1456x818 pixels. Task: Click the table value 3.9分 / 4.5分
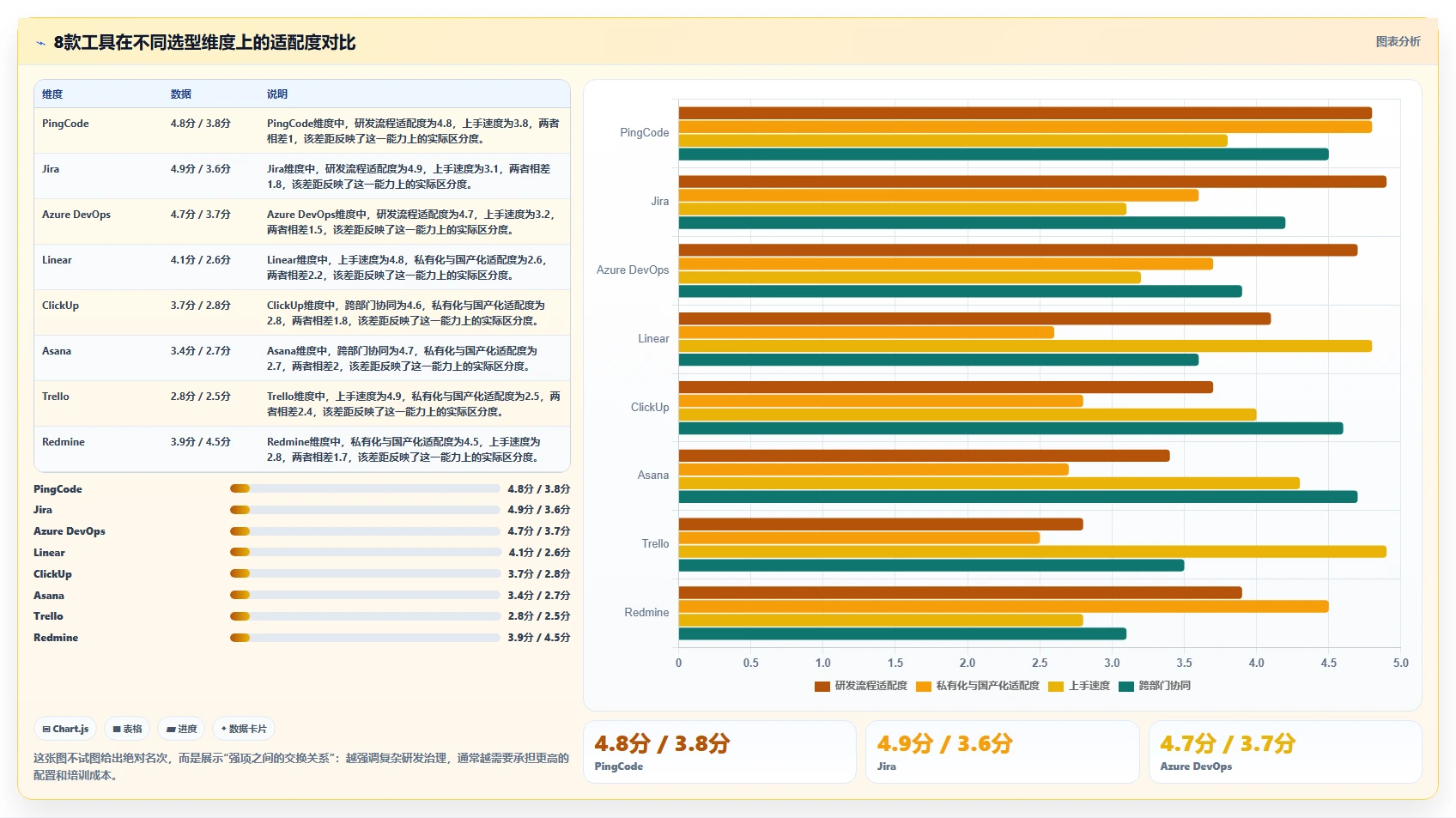click(200, 442)
